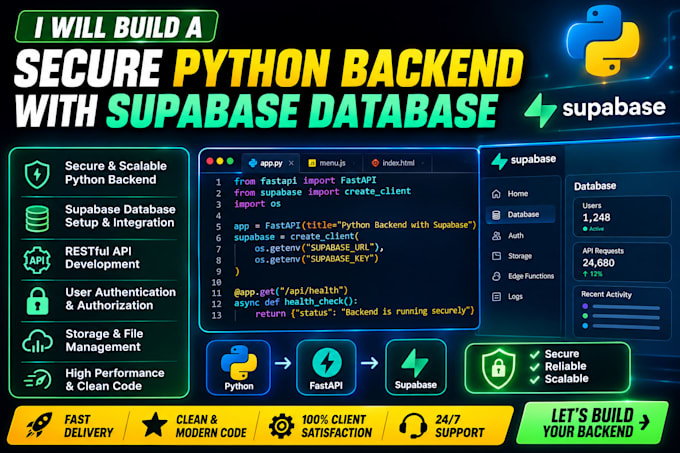This screenshot has height=453, width=680.
Task: Click the Fast Delivery text
Action: click(x=88, y=426)
